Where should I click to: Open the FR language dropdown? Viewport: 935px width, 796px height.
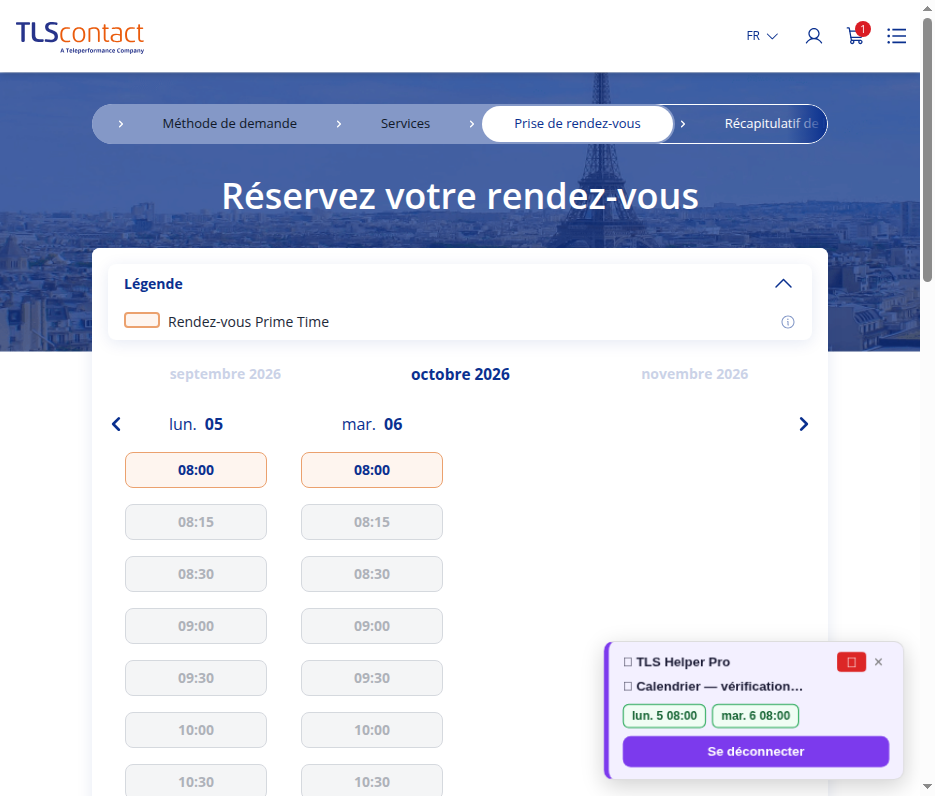[x=762, y=36]
